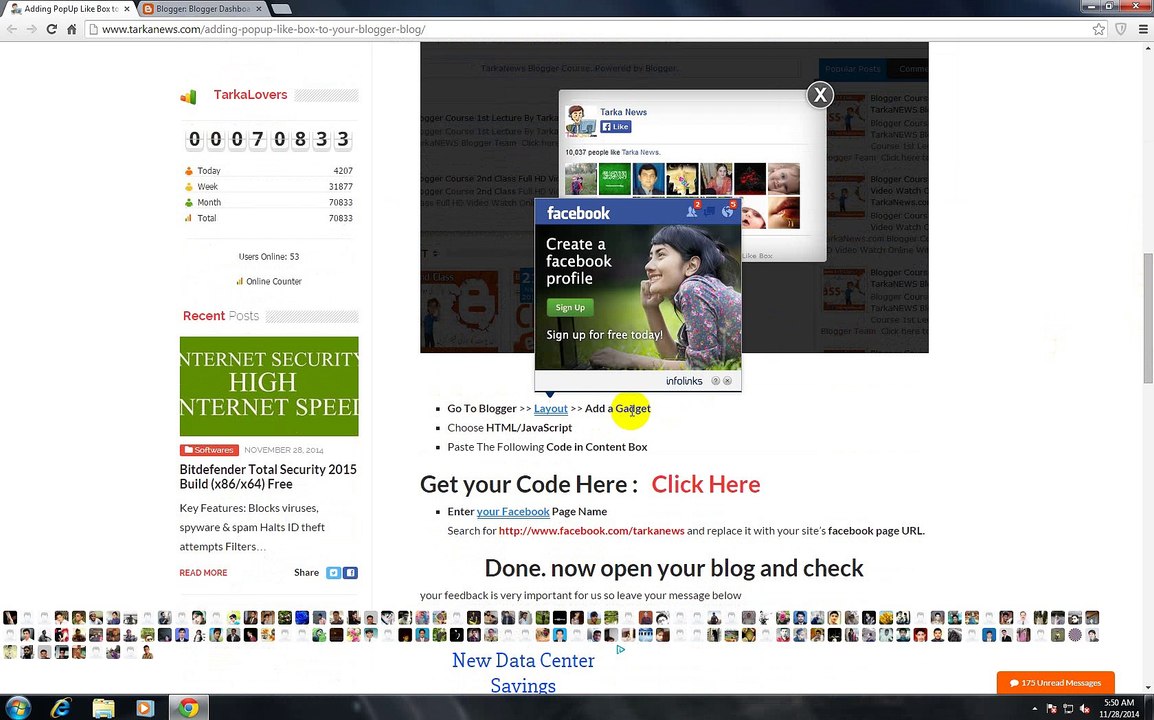
Task: Click the New Data Center Savings ad
Action: click(x=523, y=673)
